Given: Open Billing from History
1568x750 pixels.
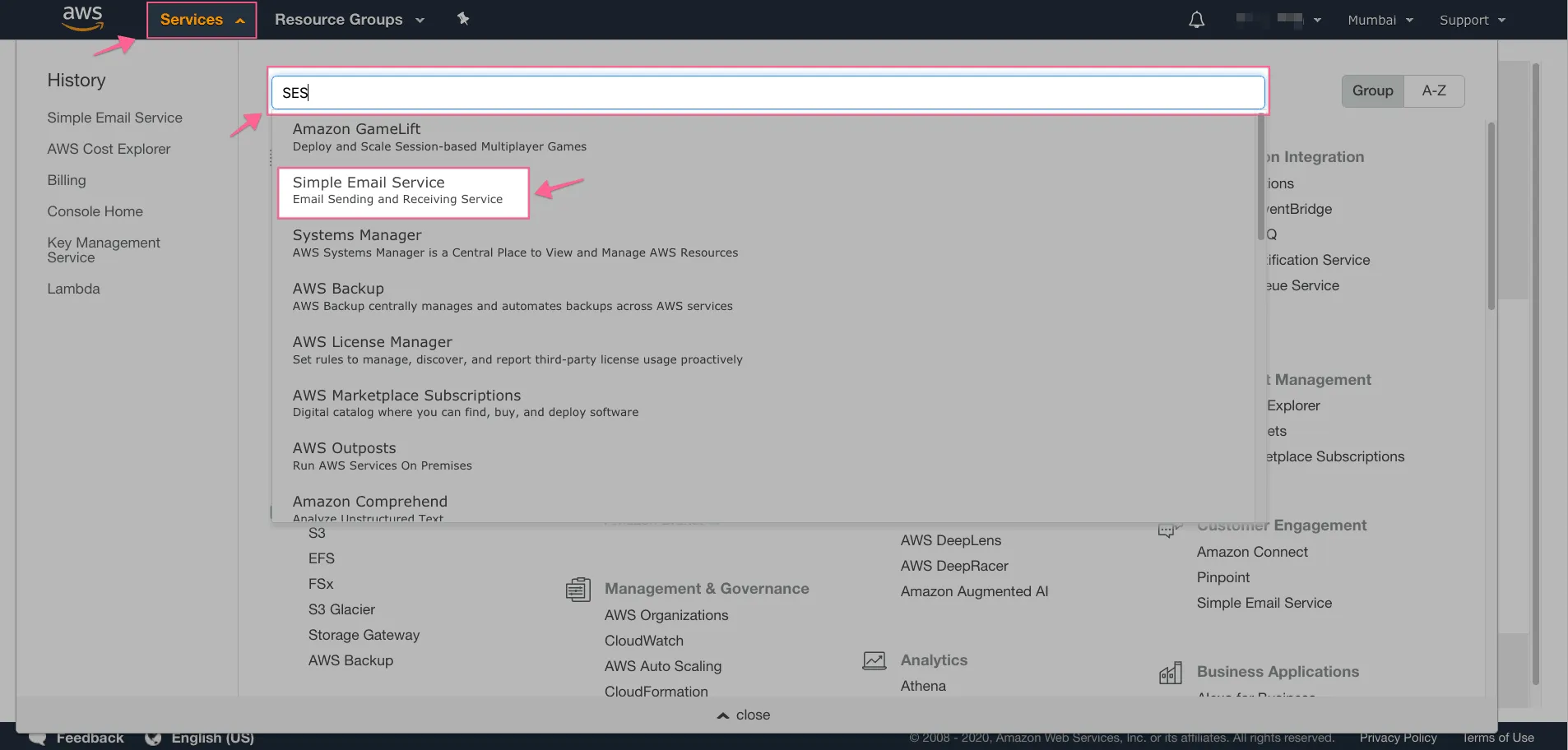Looking at the screenshot, I should pyautogui.click(x=67, y=180).
